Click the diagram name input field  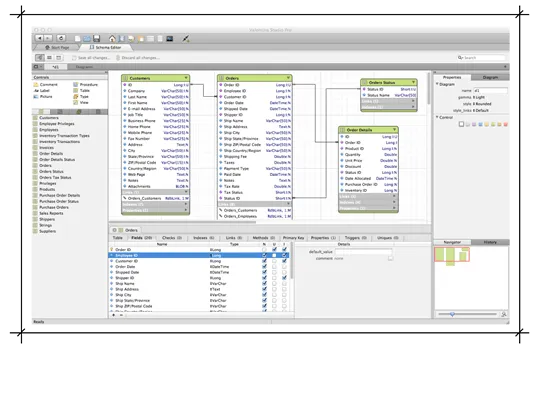tap(490, 91)
